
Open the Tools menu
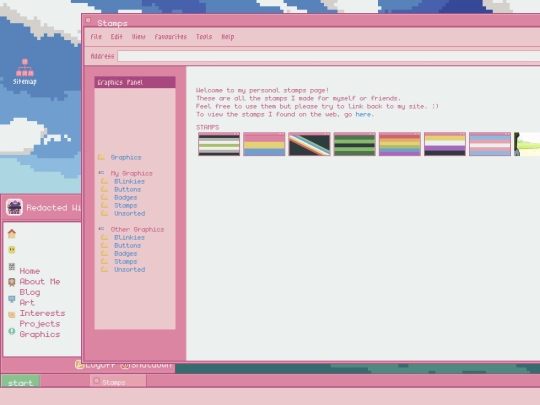204,37
